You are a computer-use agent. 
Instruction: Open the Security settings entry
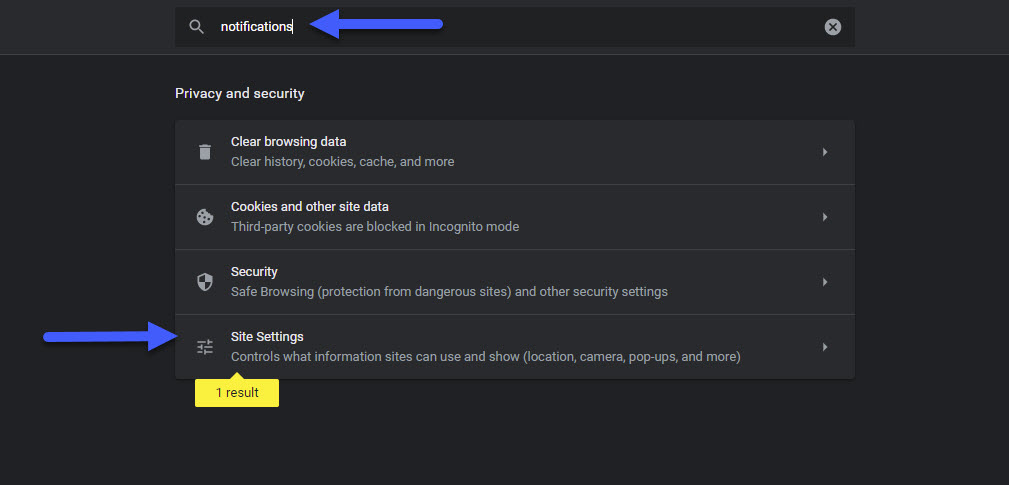[515, 282]
